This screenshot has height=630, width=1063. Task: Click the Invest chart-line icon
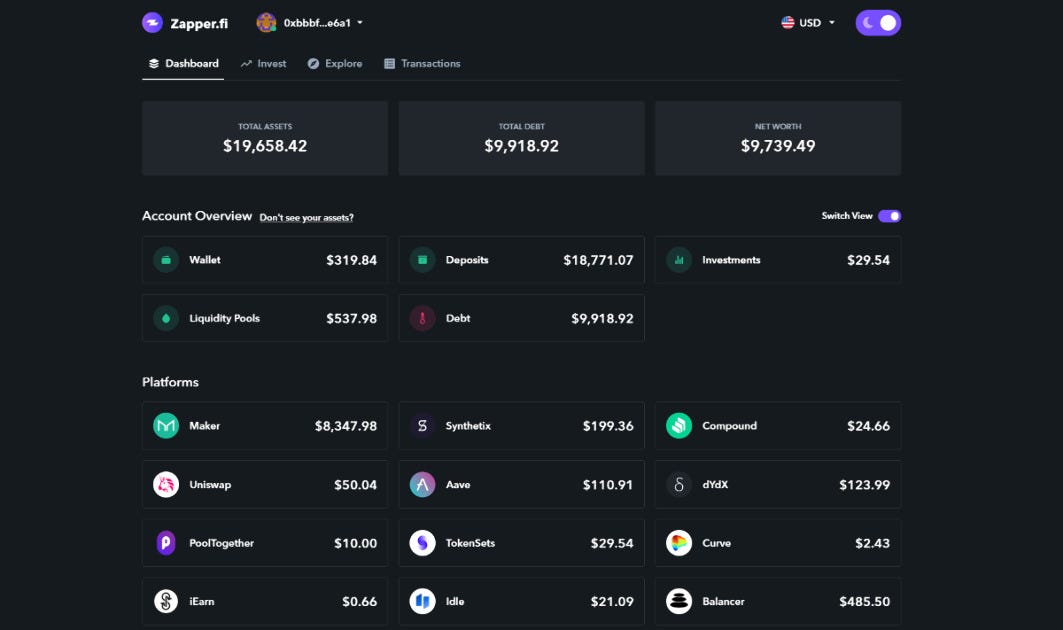pos(246,63)
